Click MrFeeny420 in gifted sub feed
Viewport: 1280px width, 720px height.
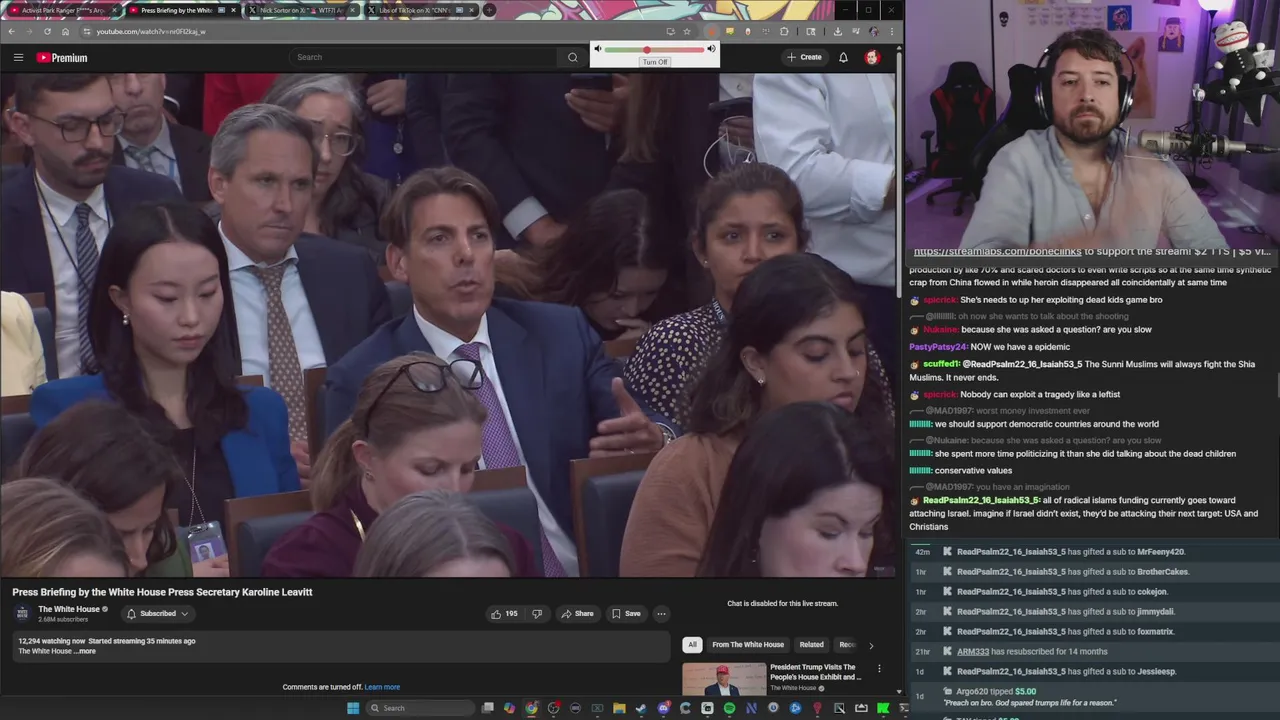(1161, 552)
